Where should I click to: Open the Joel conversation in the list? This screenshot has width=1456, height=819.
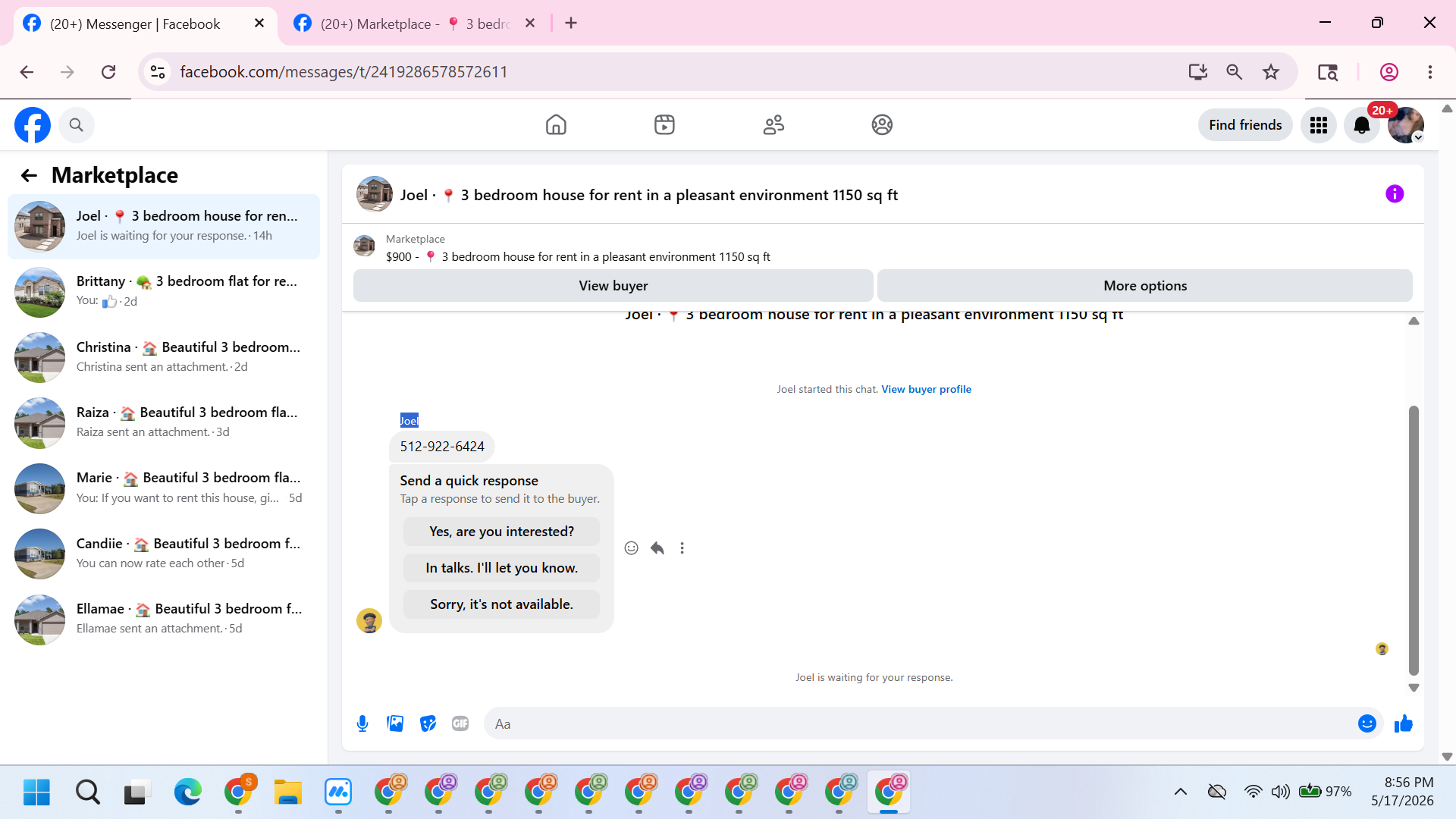[164, 226]
